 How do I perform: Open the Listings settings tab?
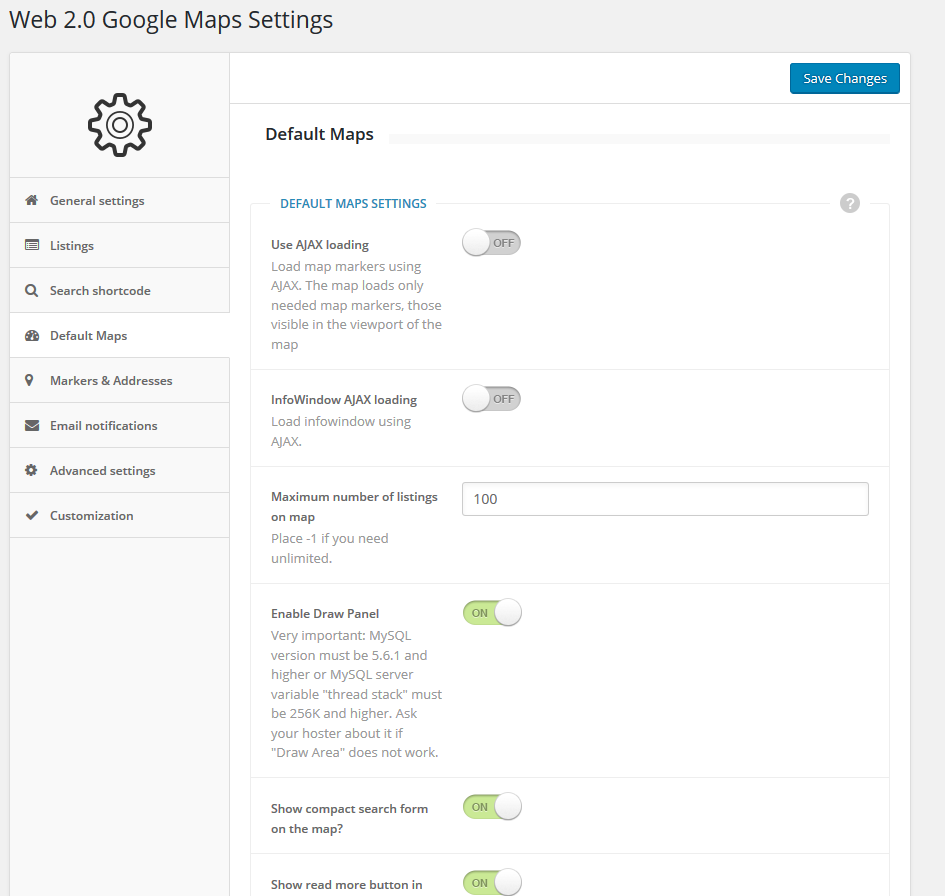pos(72,245)
